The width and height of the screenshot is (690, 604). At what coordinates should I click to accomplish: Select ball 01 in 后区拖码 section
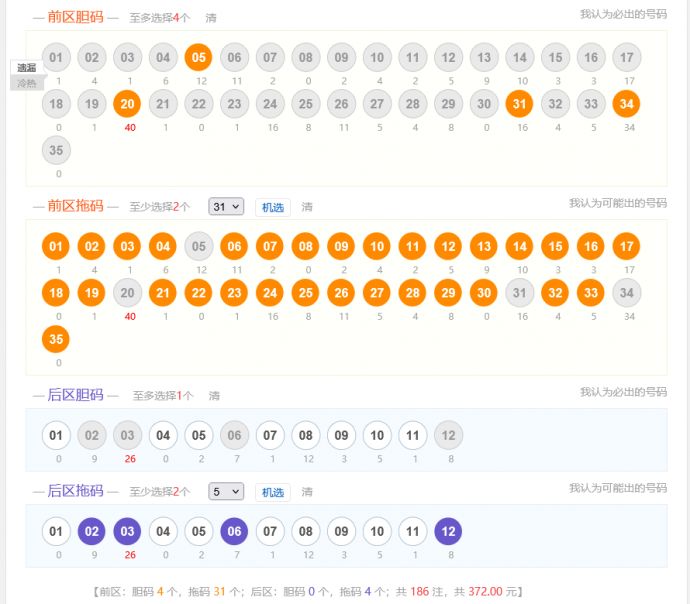[56, 531]
